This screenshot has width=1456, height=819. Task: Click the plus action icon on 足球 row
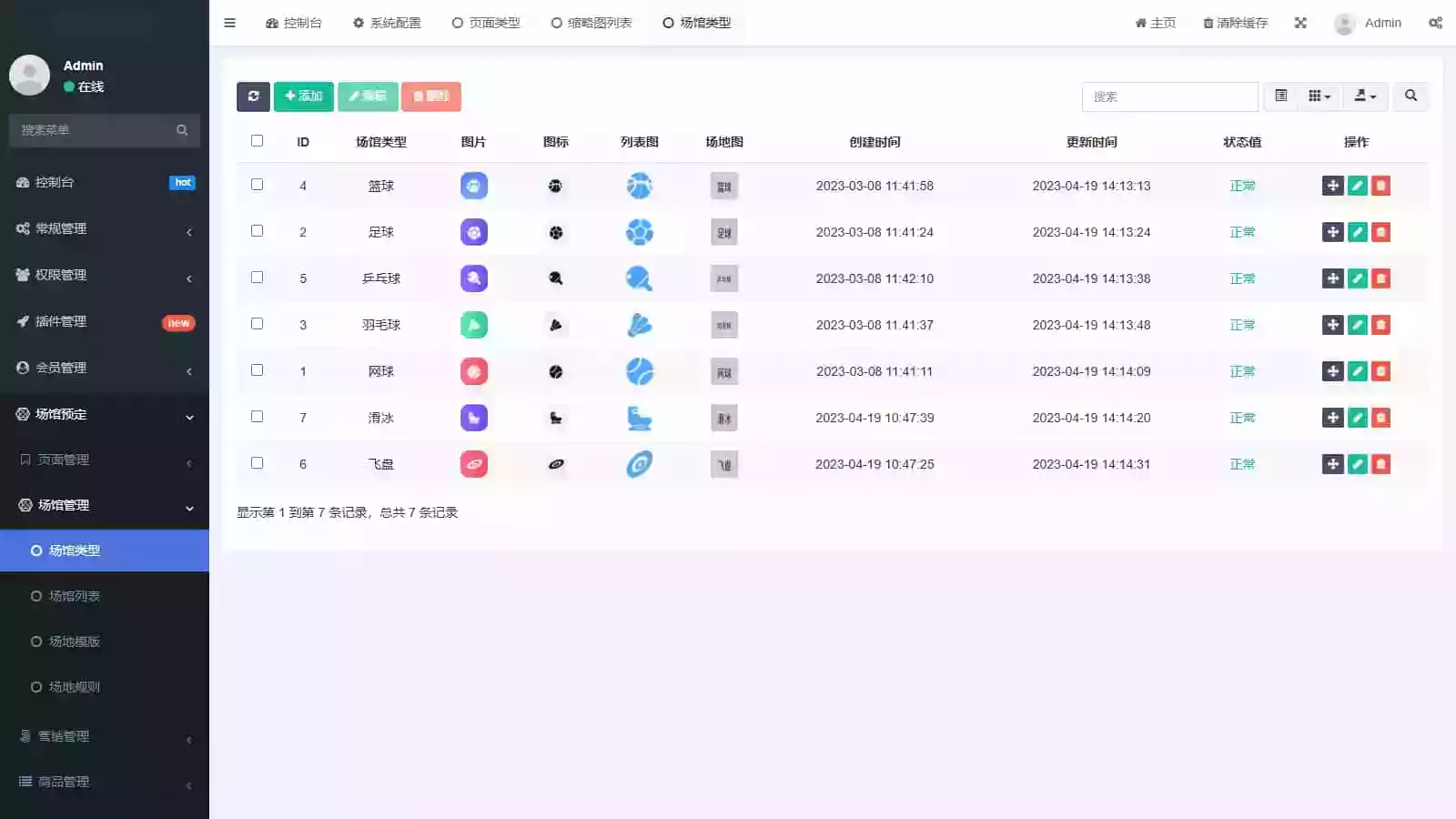tap(1333, 231)
